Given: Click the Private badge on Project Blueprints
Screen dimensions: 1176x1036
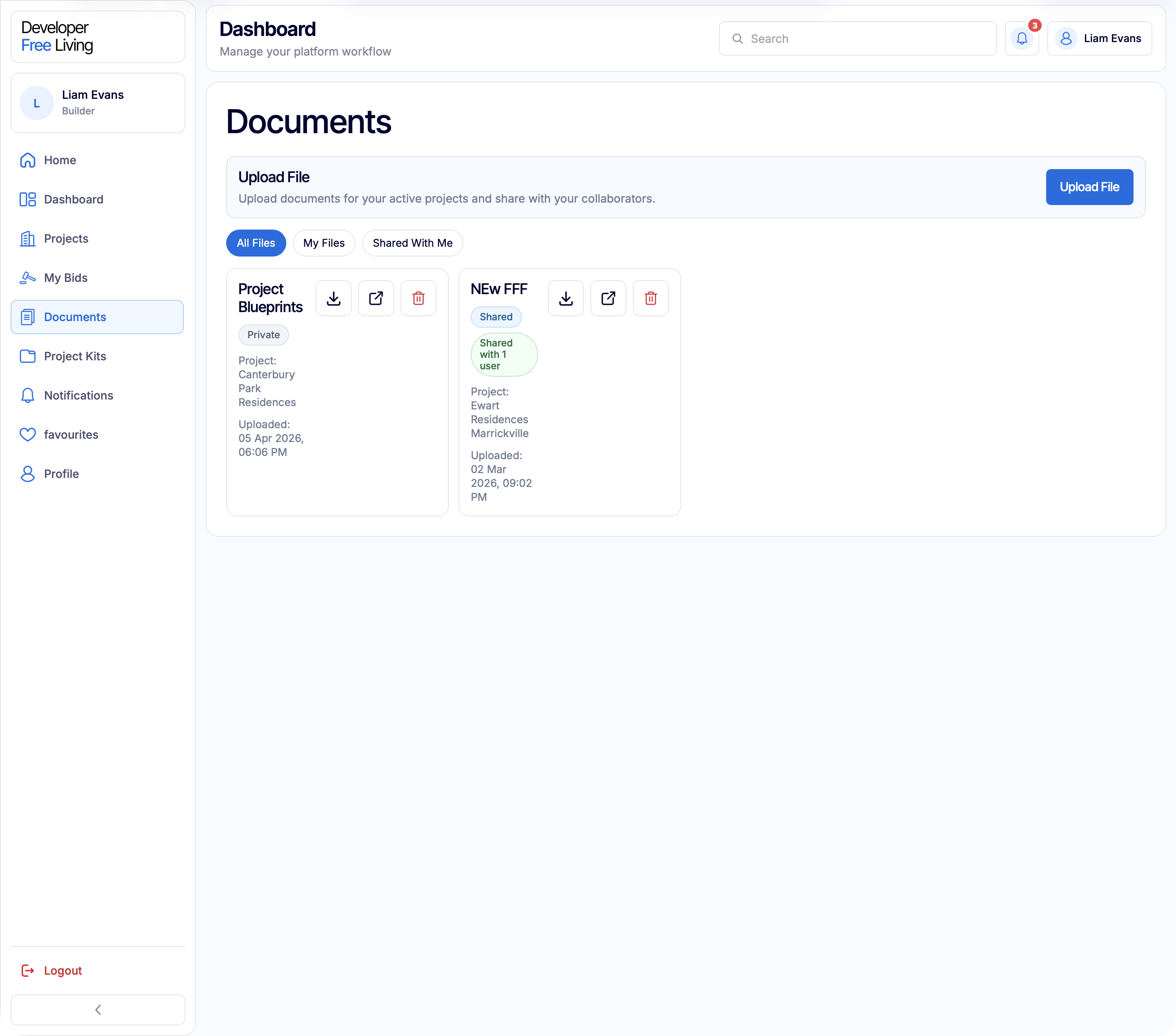Looking at the screenshot, I should click(x=263, y=335).
